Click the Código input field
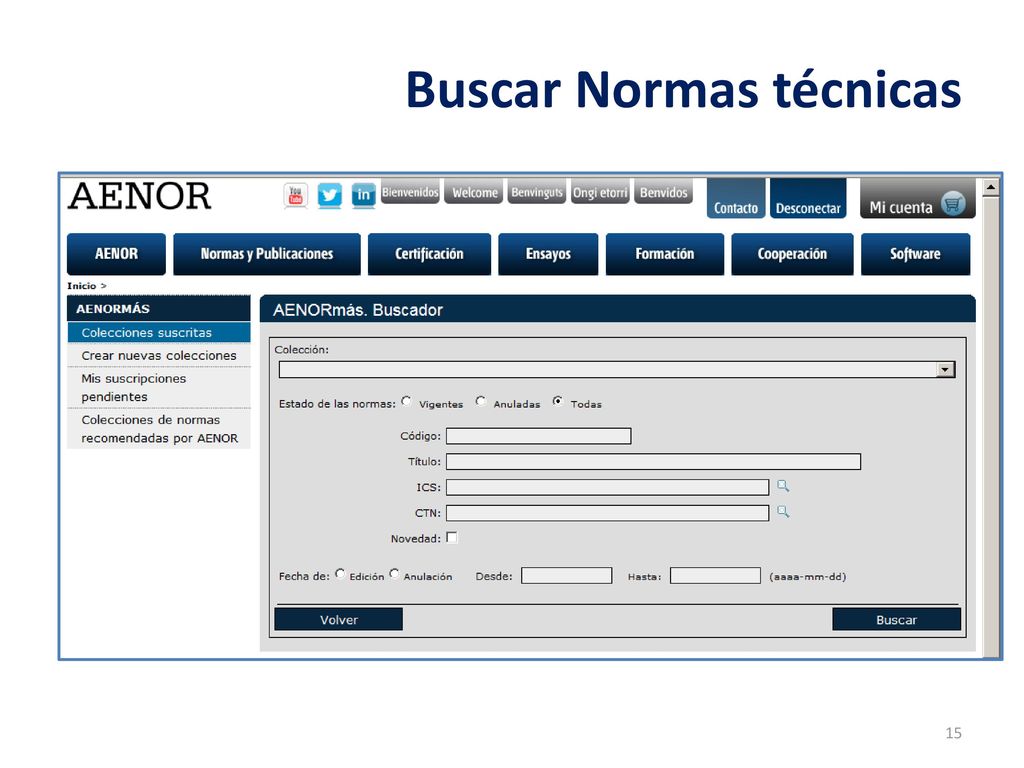This screenshot has height=768, width=1024. pos(539,436)
